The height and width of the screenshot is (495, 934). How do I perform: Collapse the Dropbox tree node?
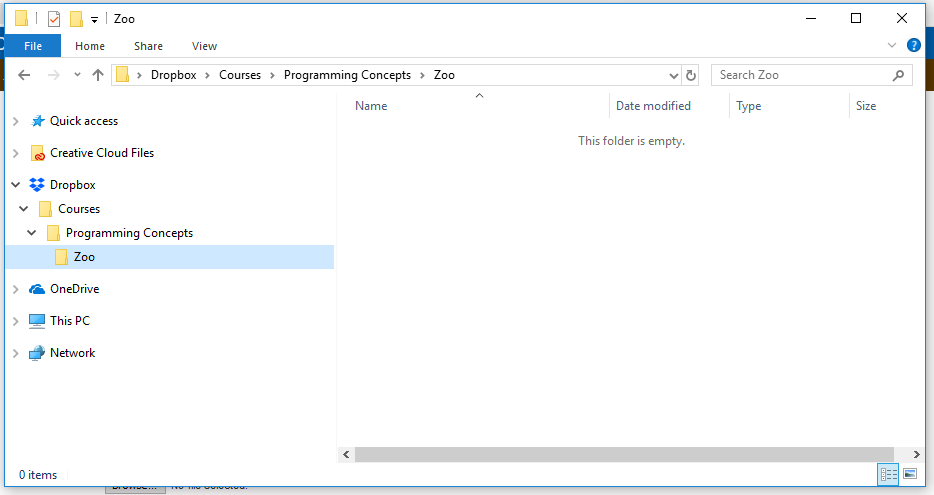click(x=15, y=185)
